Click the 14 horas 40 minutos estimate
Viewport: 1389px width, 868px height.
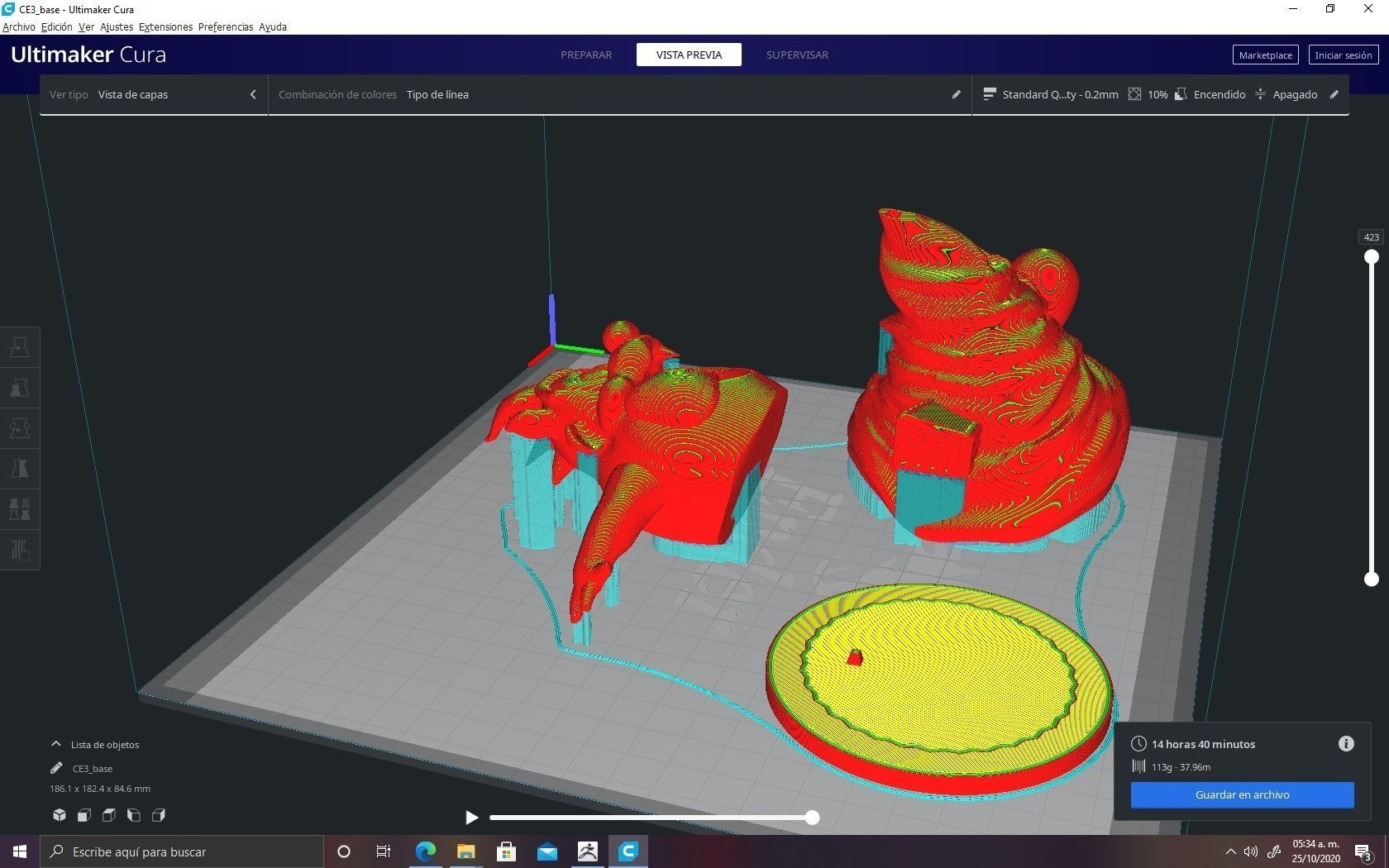(x=1203, y=744)
